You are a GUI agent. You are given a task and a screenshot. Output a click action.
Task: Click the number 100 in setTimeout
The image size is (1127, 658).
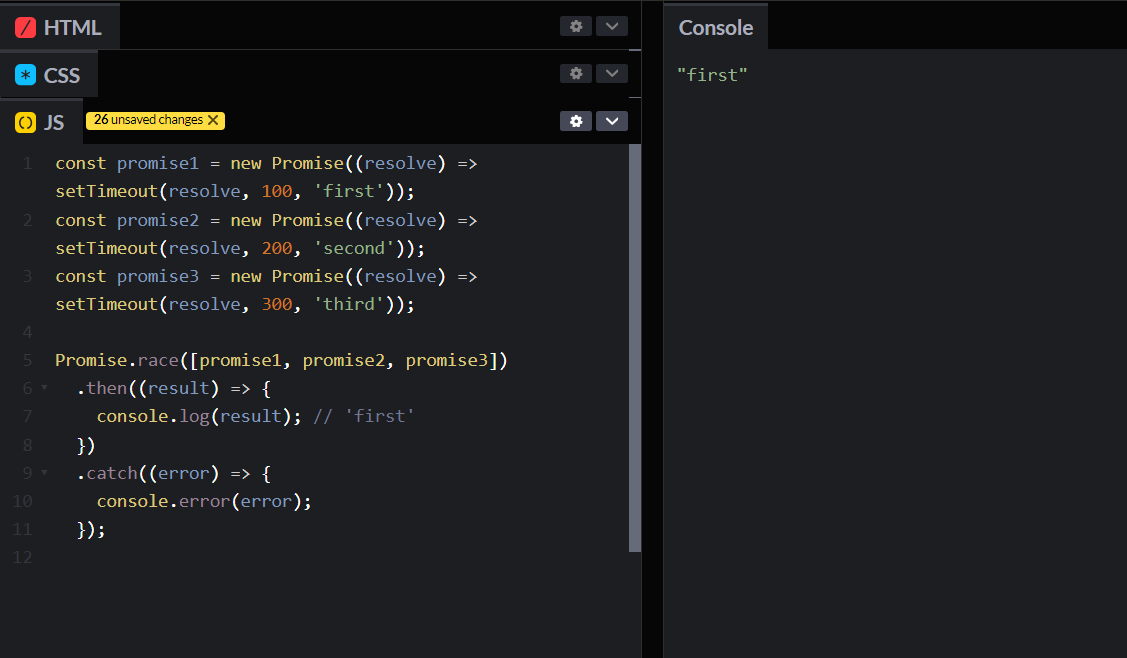[277, 191]
